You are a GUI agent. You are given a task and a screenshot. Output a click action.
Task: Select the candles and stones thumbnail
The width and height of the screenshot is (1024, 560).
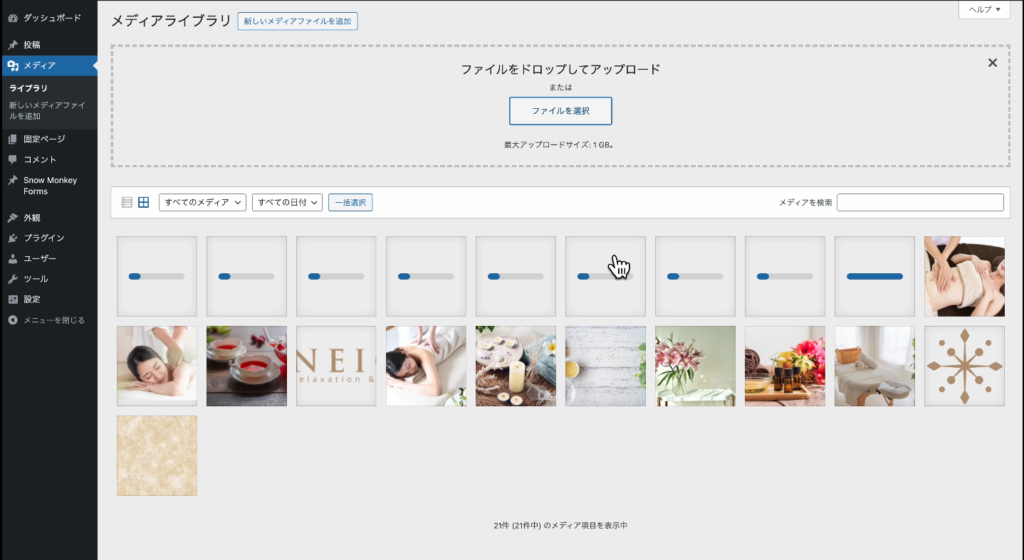[516, 366]
